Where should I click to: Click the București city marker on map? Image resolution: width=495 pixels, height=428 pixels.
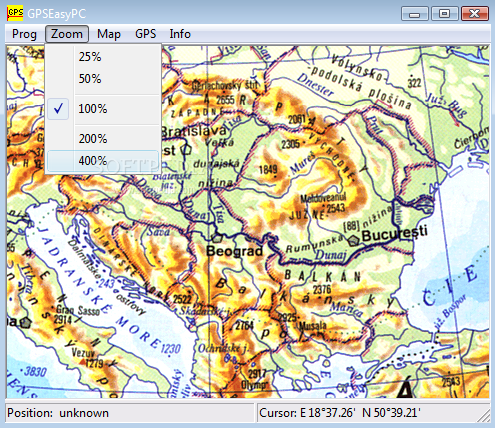353,240
